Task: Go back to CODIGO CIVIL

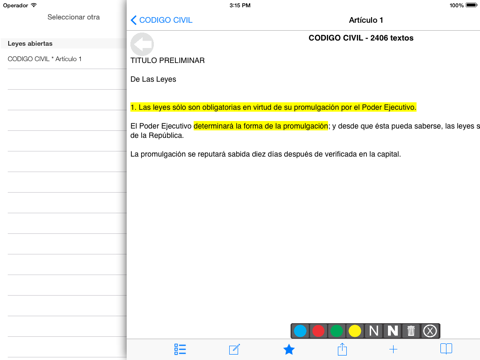Action: (x=162, y=20)
